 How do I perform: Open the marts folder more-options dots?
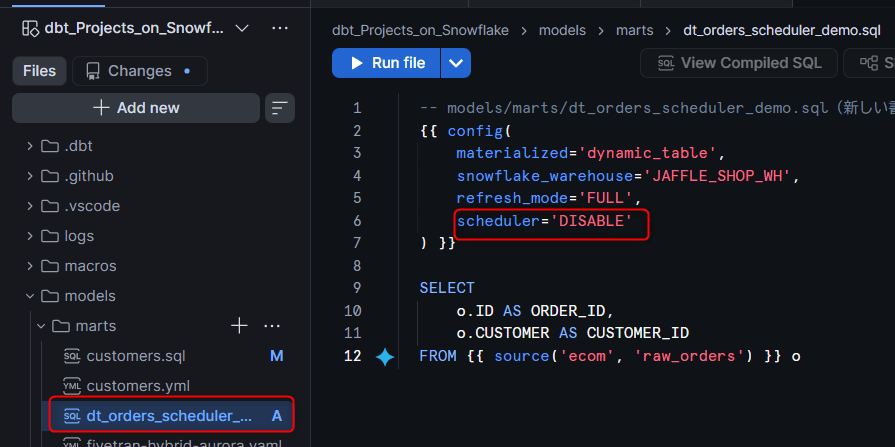(272, 326)
